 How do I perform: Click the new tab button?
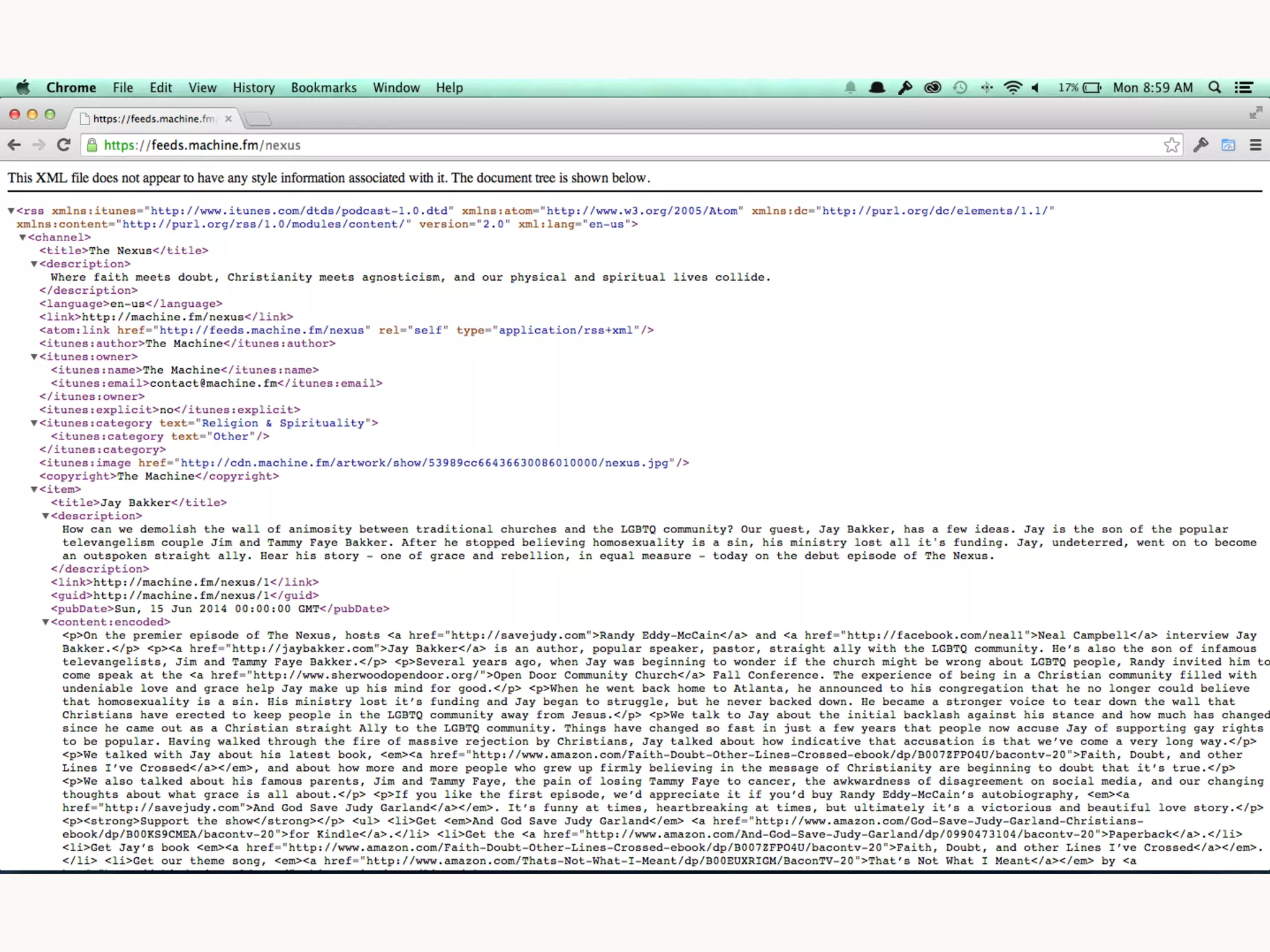(x=258, y=118)
